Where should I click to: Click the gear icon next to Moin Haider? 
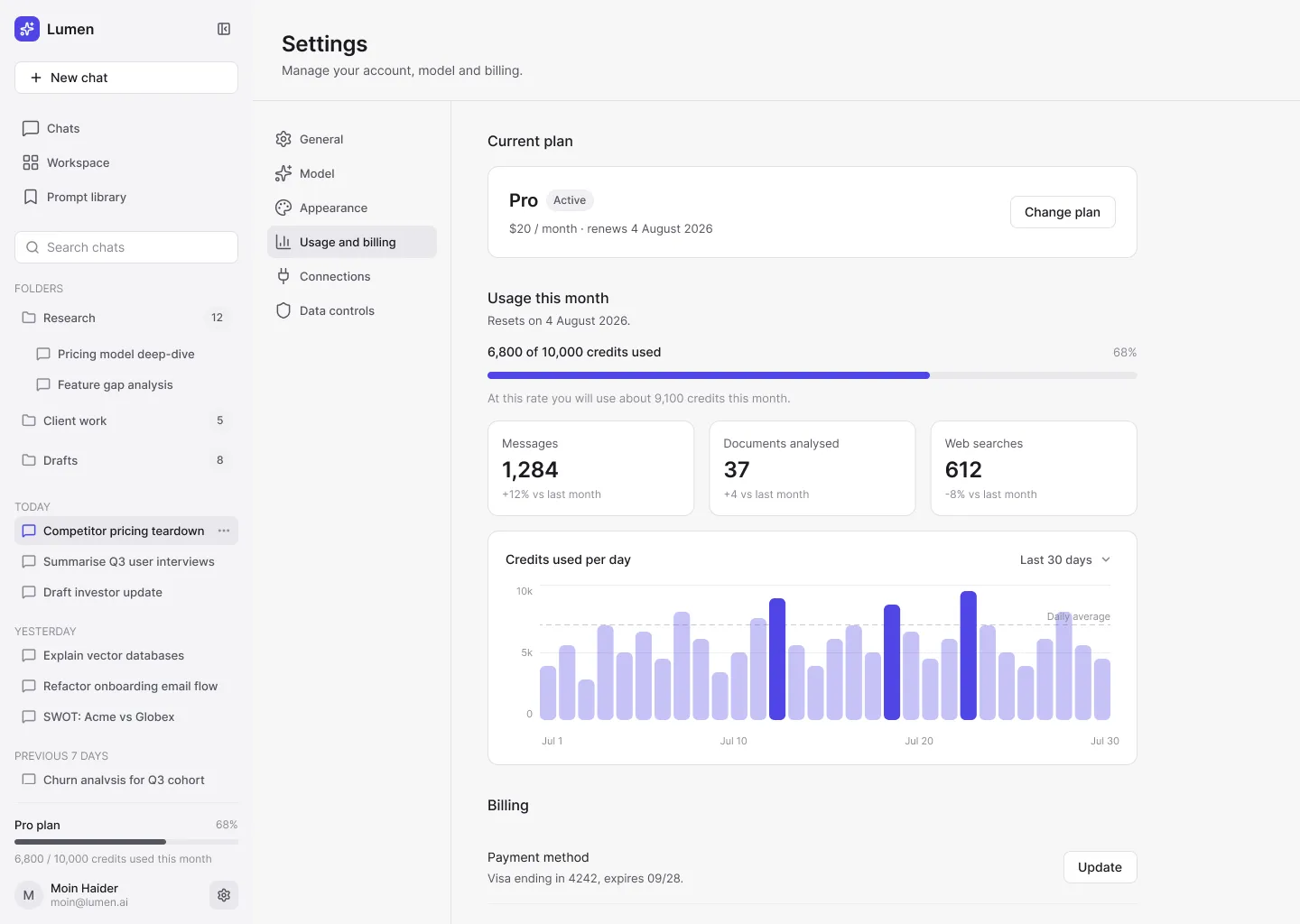tap(224, 895)
